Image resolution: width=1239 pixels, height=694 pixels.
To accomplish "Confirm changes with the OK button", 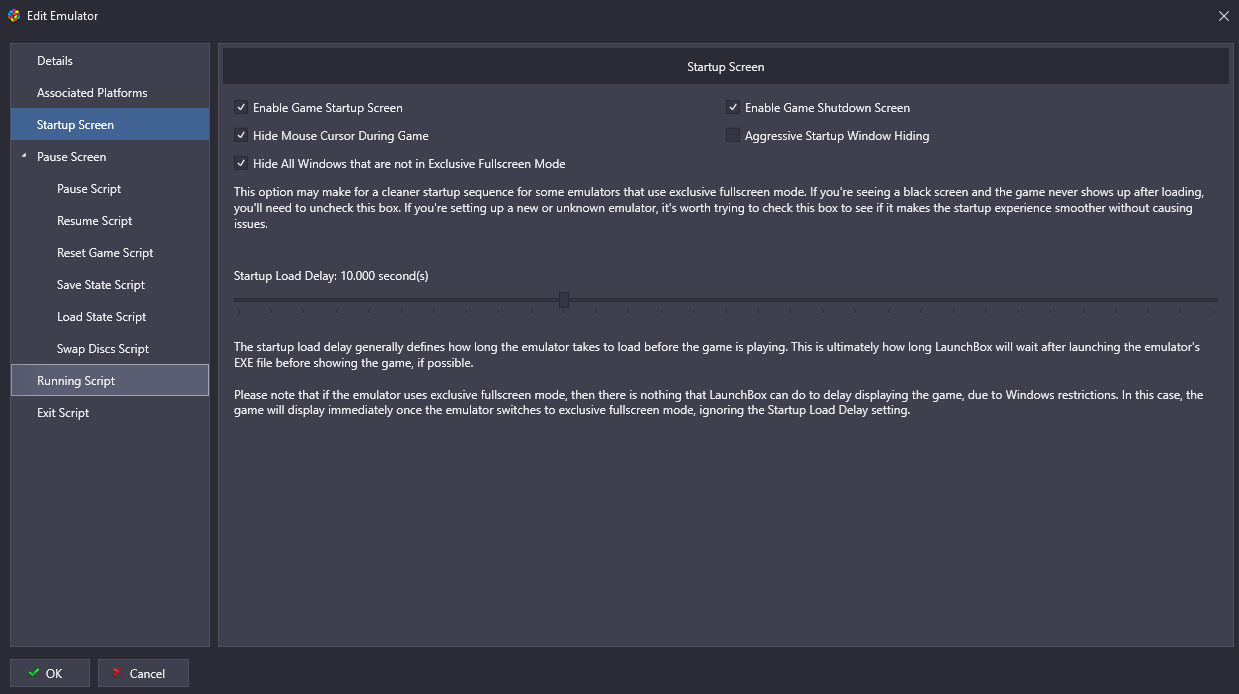I will 50,673.
